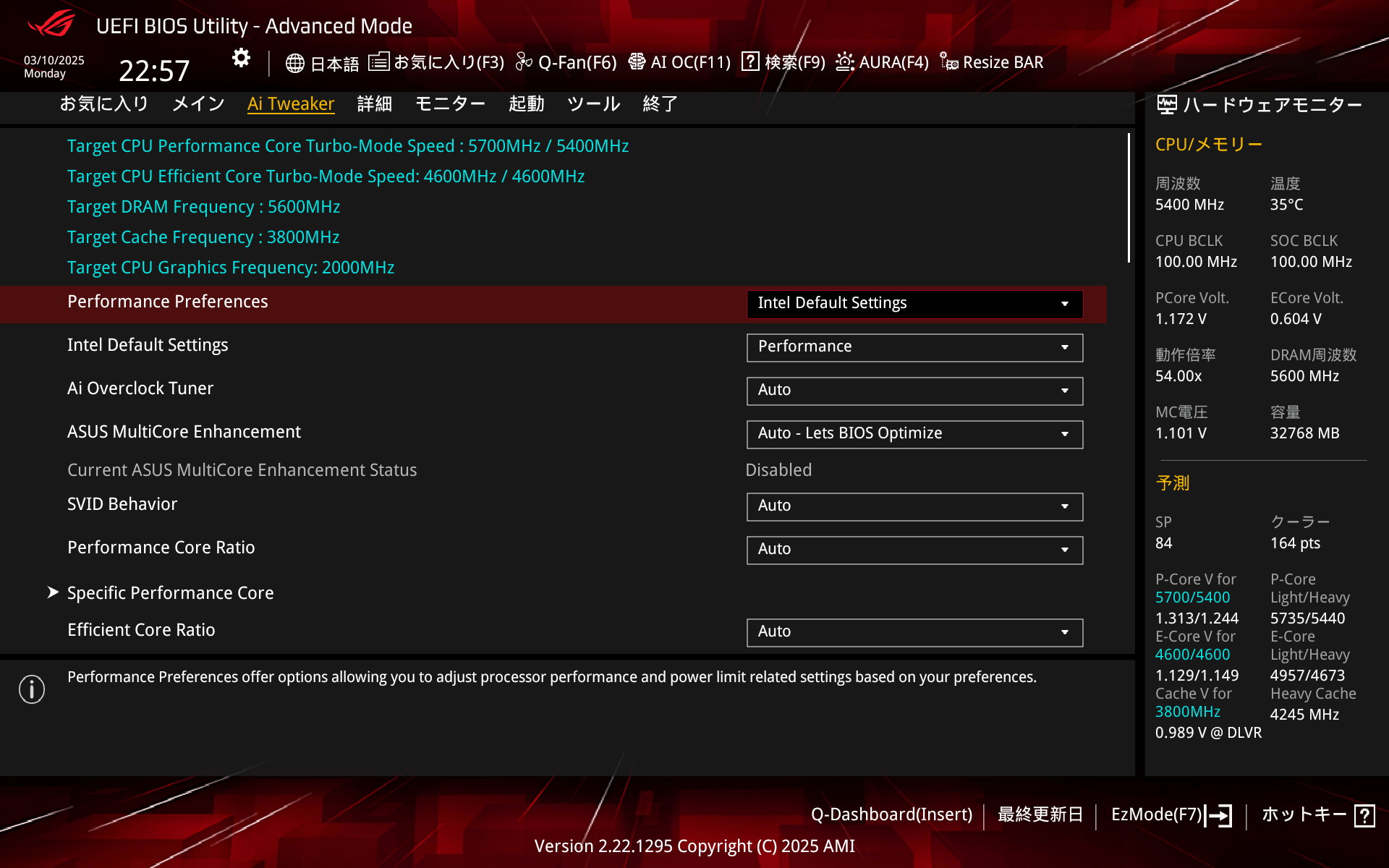Switch to the メイン tab

(x=198, y=104)
